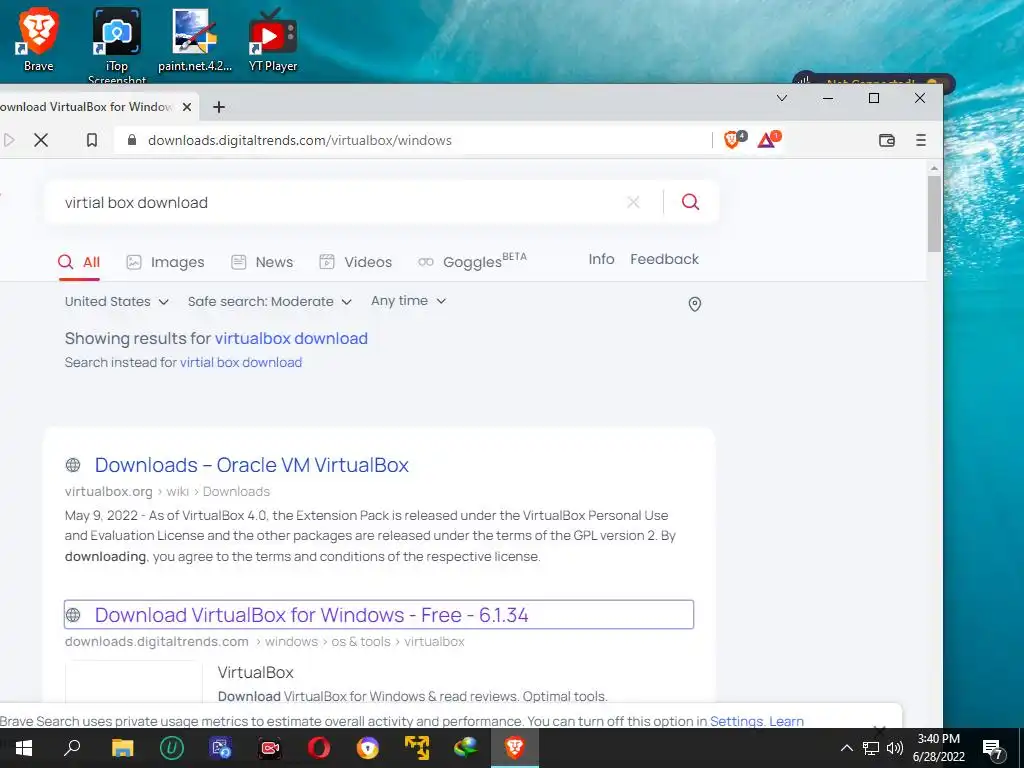Open the Brave Rewards triangle icon
The height and width of the screenshot is (768, 1024).
point(768,139)
